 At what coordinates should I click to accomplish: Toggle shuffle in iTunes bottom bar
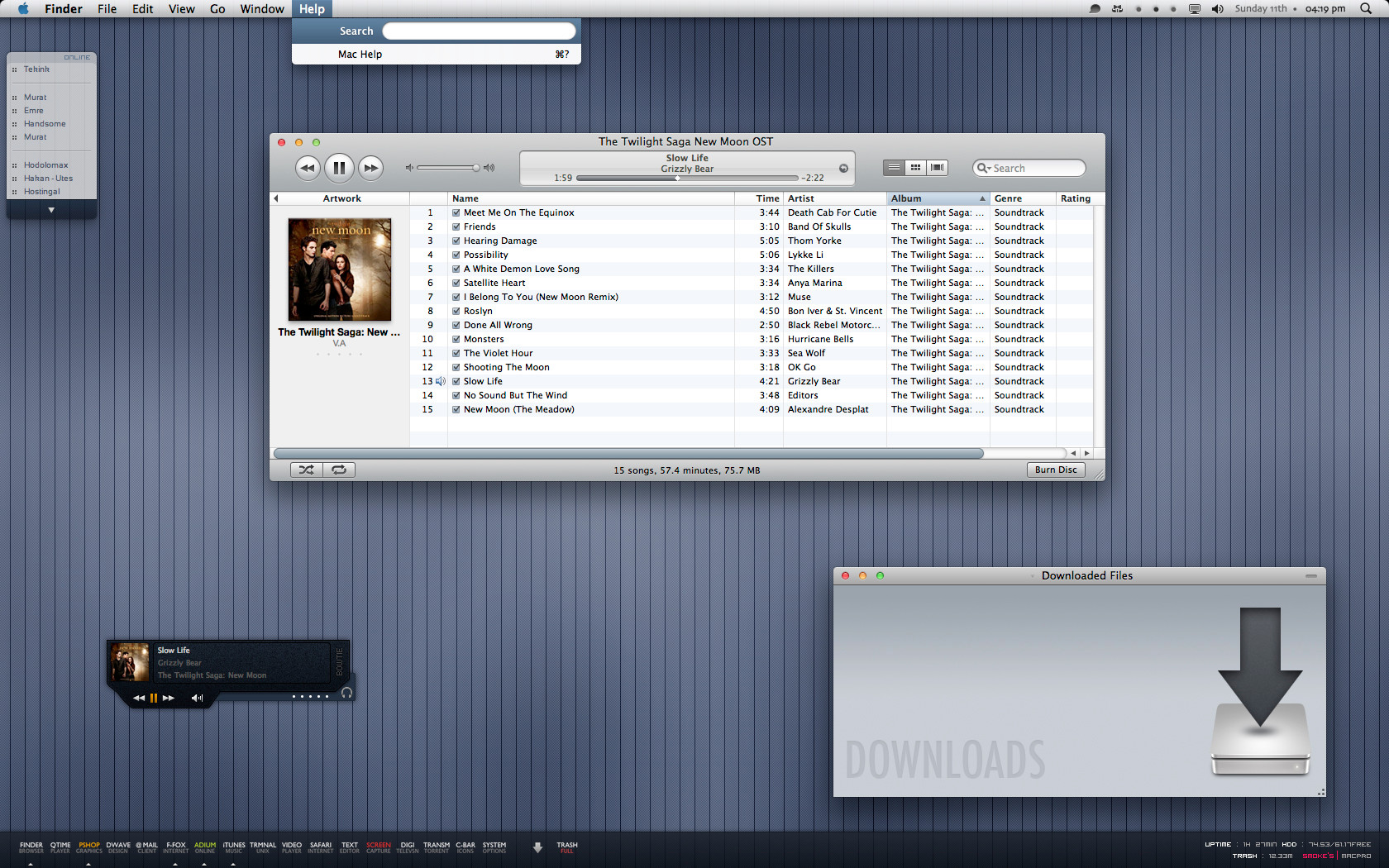[307, 470]
